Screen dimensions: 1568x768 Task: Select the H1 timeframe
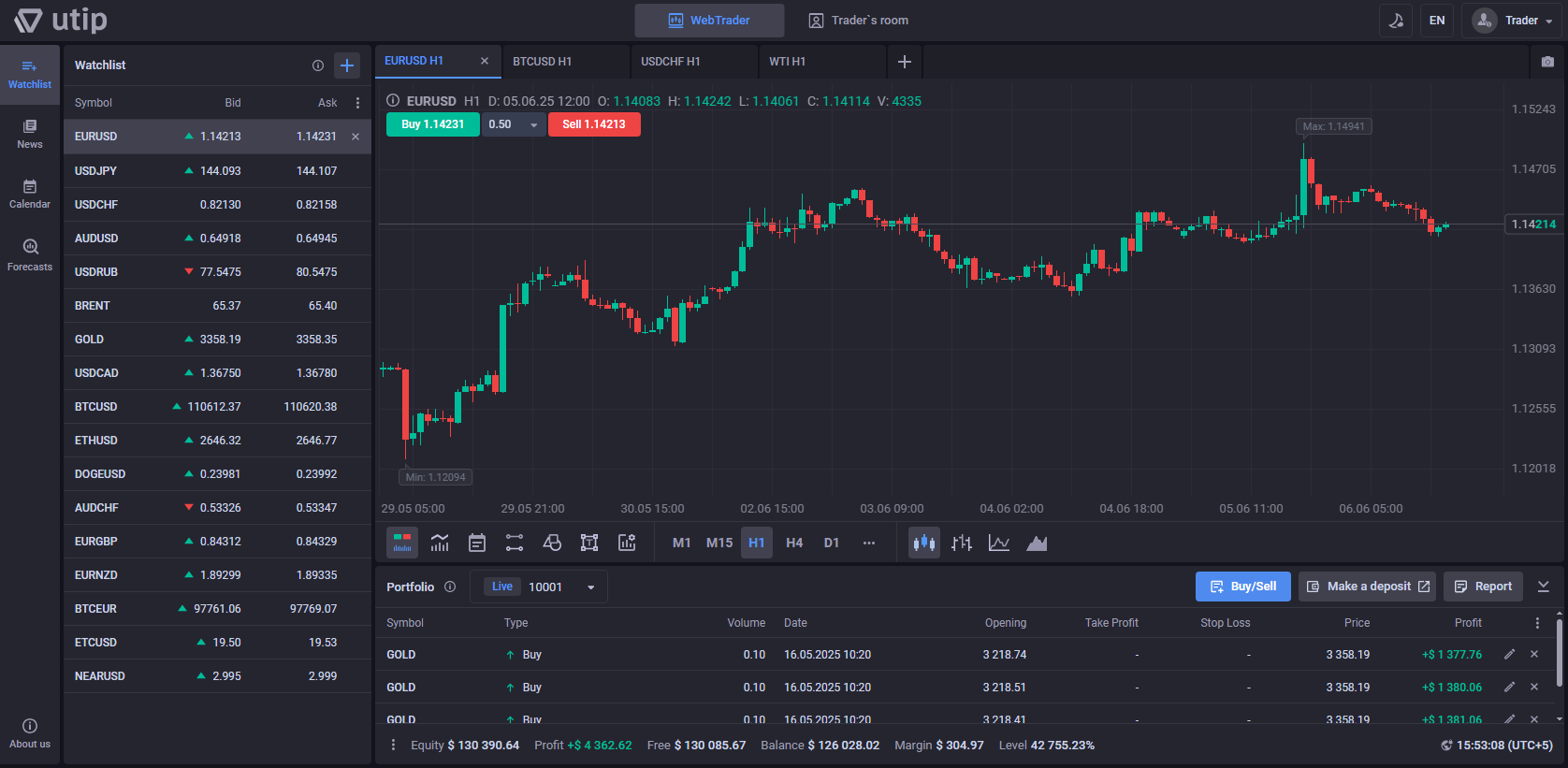757,543
